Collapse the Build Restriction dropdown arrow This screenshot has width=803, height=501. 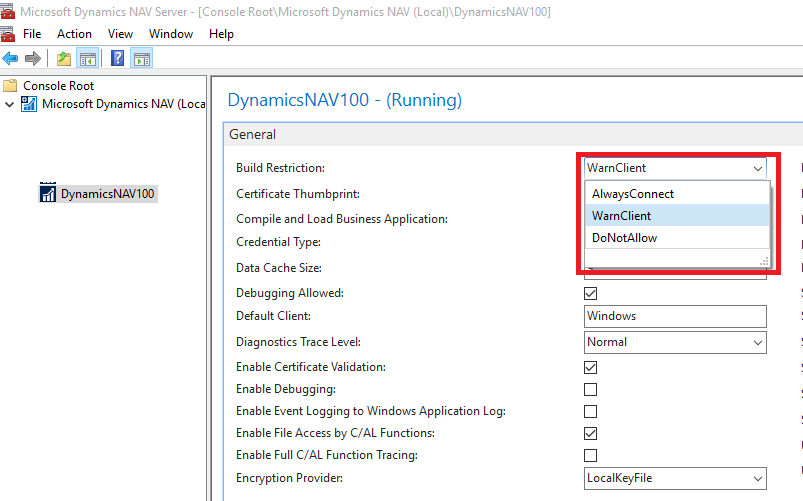click(758, 169)
